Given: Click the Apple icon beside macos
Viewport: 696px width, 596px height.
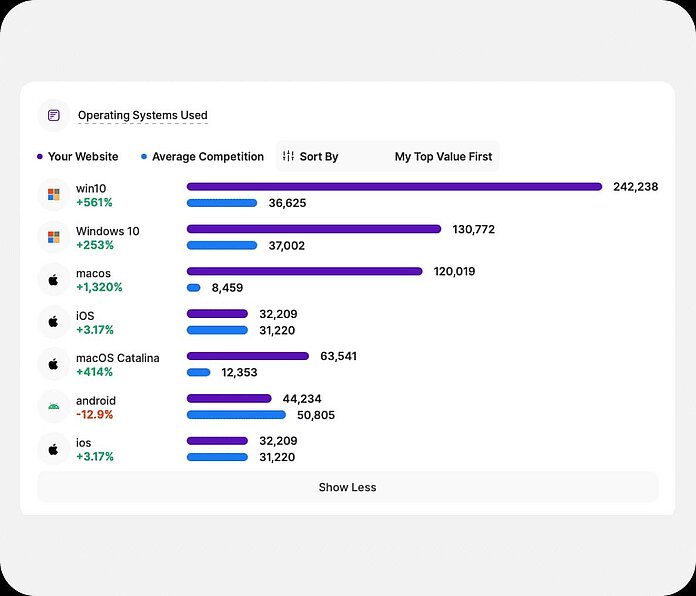Looking at the screenshot, I should (54, 280).
